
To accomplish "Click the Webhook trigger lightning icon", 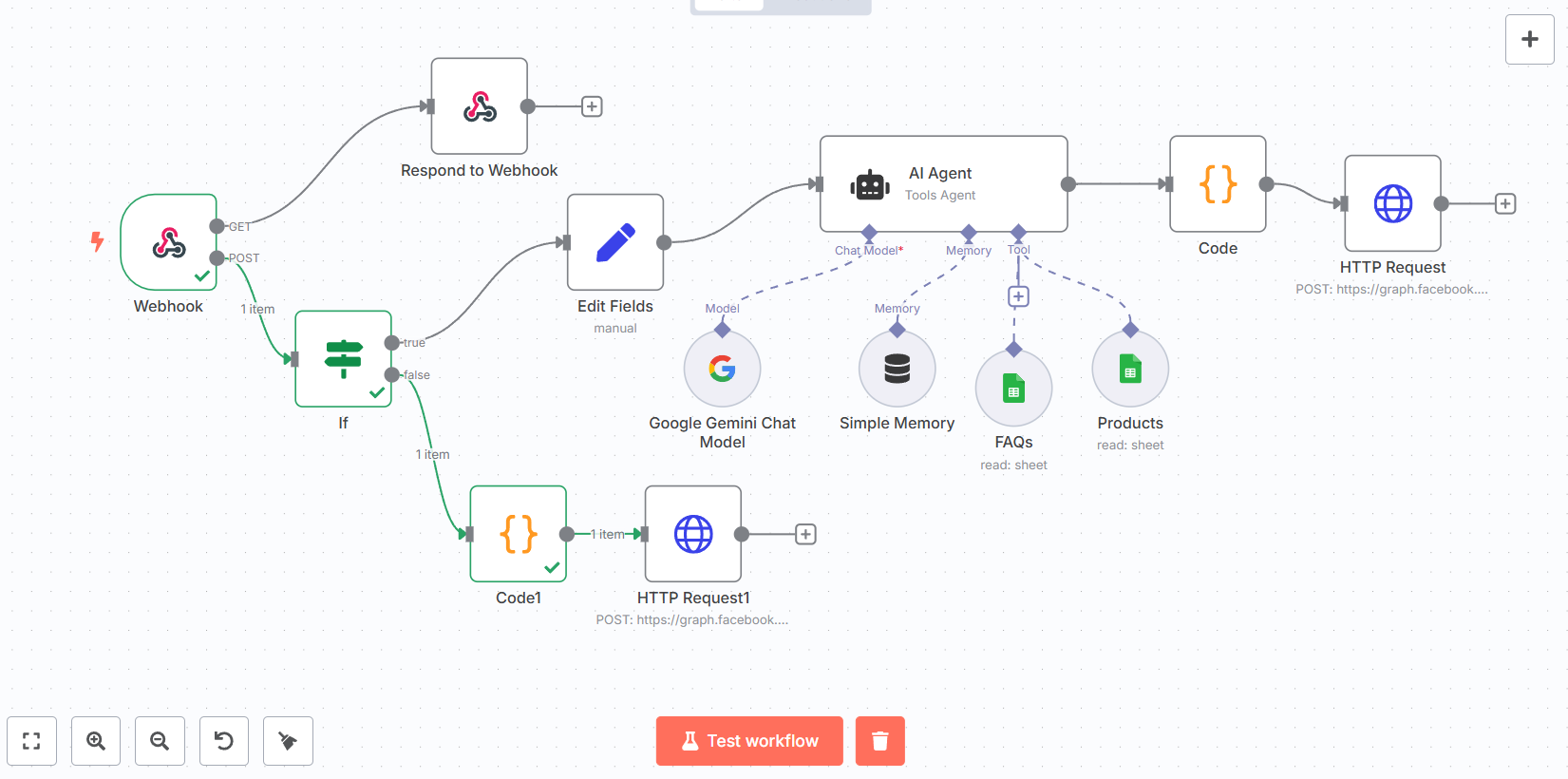I will [x=97, y=241].
